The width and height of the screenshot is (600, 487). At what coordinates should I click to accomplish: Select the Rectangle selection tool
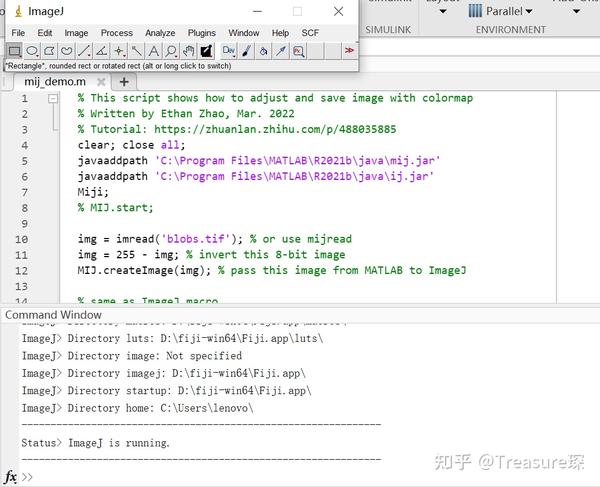click(x=15, y=51)
